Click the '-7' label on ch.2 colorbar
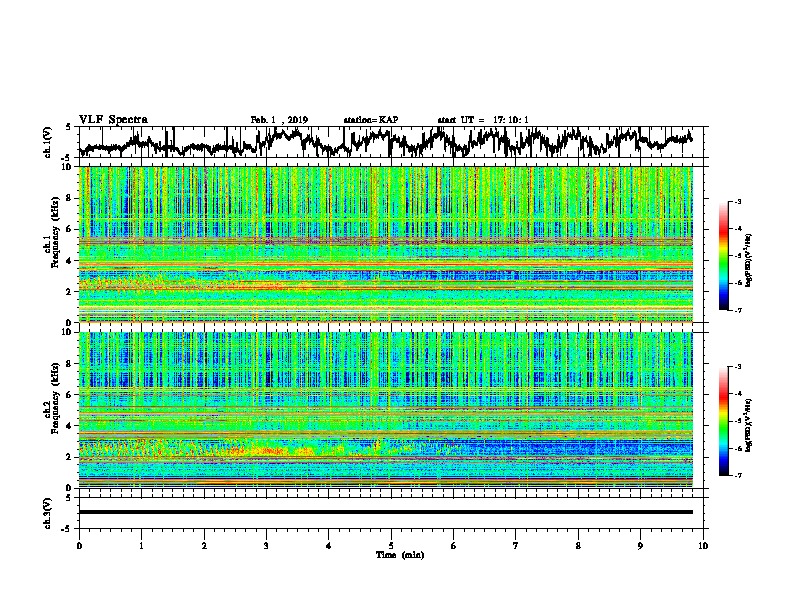This screenshot has width=792, height=612. pyautogui.click(x=737, y=475)
